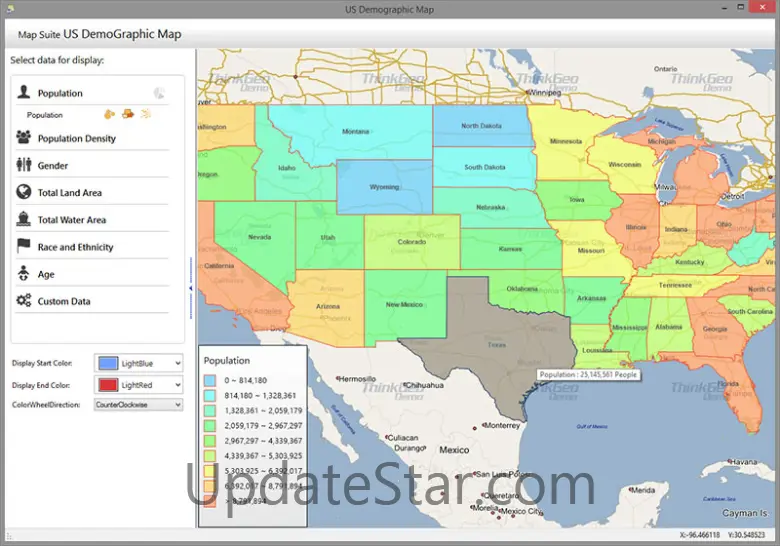
Task: Select the value circle map style icon
Action: (109, 114)
